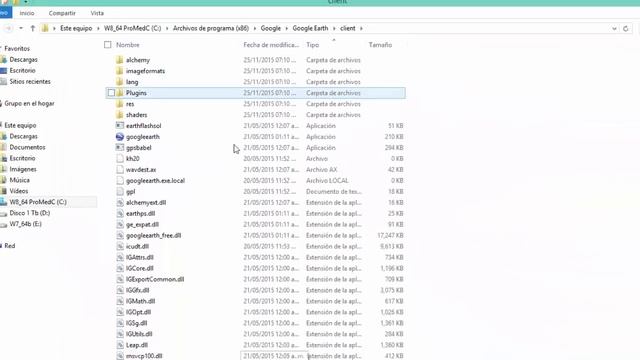The height and width of the screenshot is (360, 640).
Task: Select Documentos under Este equipo
Action: (x=27, y=147)
